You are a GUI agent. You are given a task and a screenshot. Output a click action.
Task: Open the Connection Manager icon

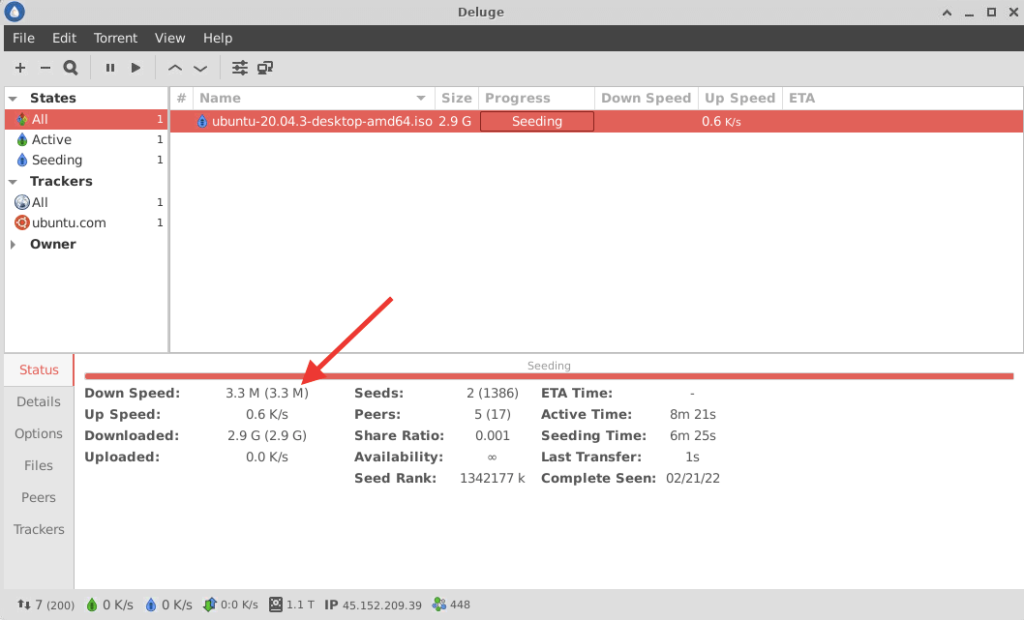[265, 67]
